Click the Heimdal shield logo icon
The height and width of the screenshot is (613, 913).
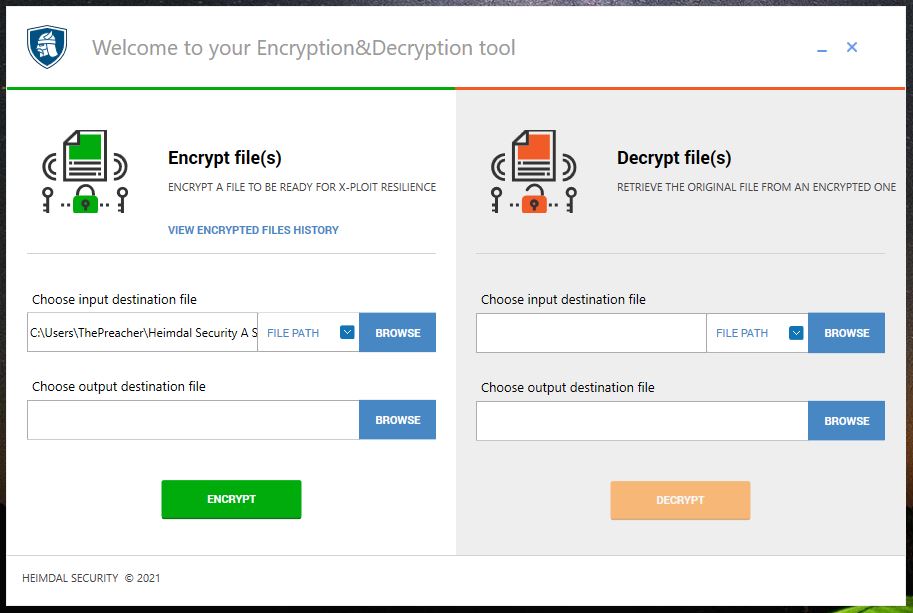(x=47, y=47)
